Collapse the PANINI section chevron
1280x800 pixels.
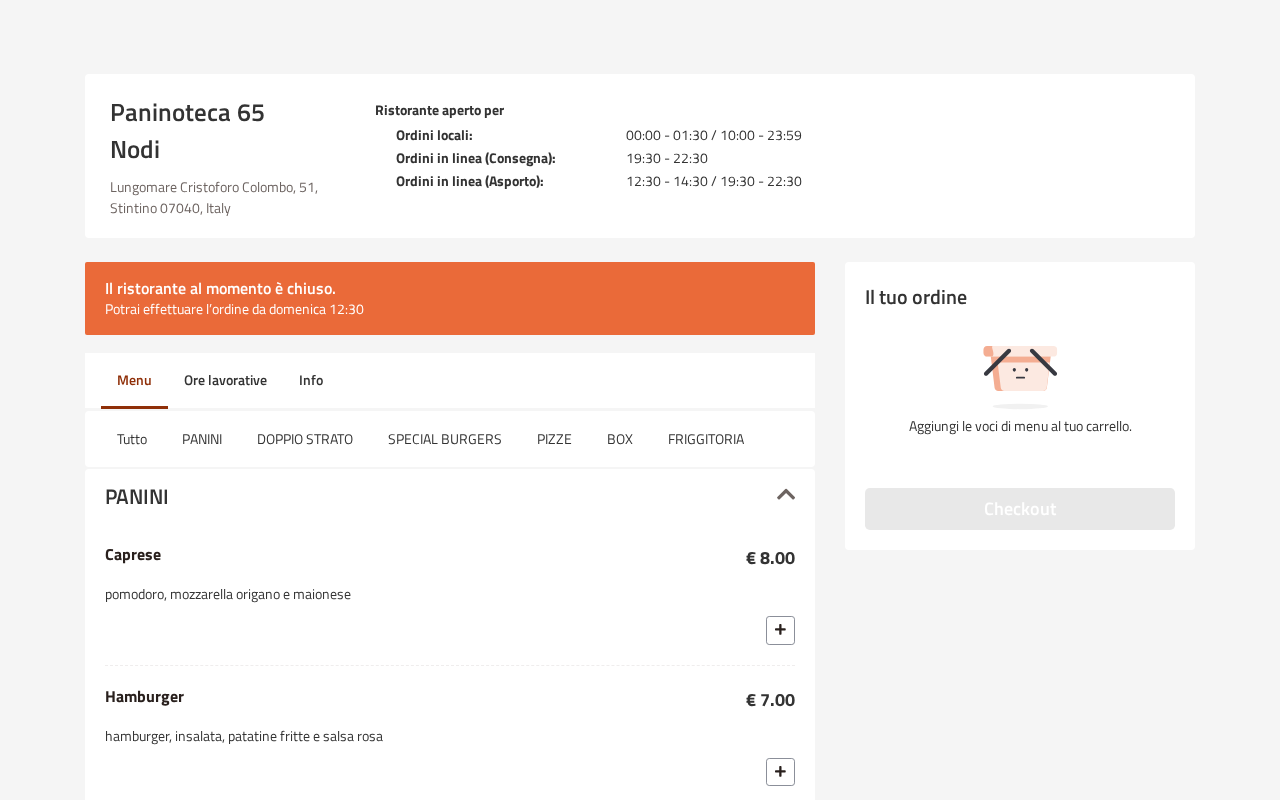[786, 495]
